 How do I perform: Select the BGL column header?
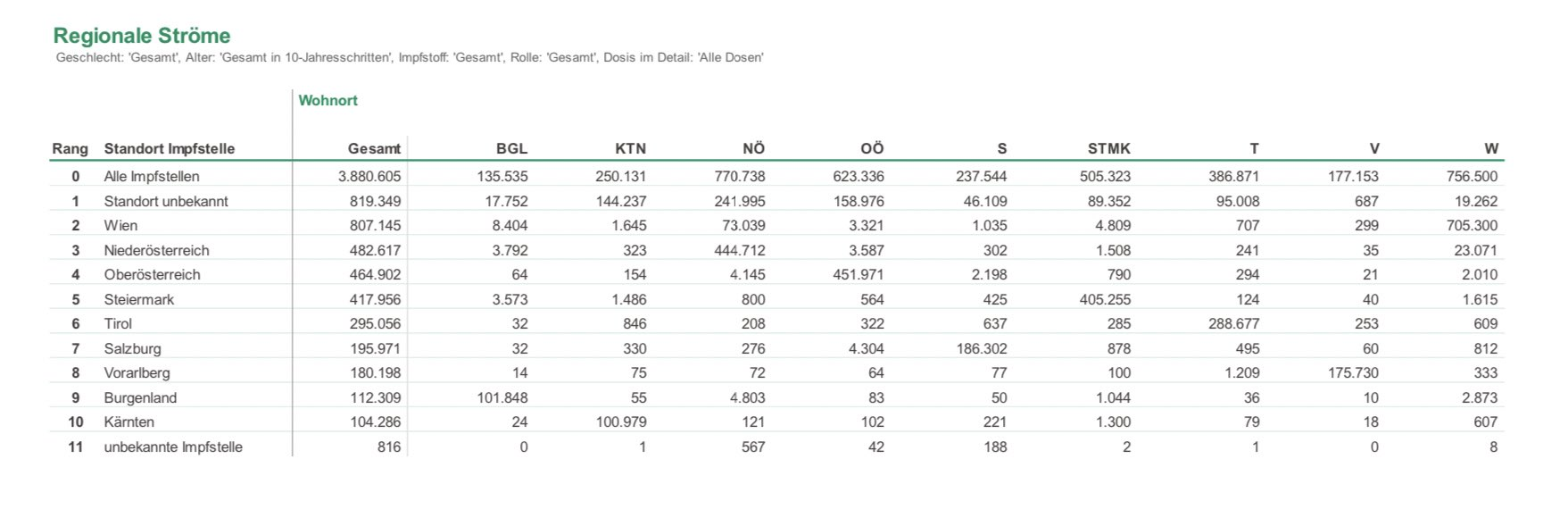(511, 148)
